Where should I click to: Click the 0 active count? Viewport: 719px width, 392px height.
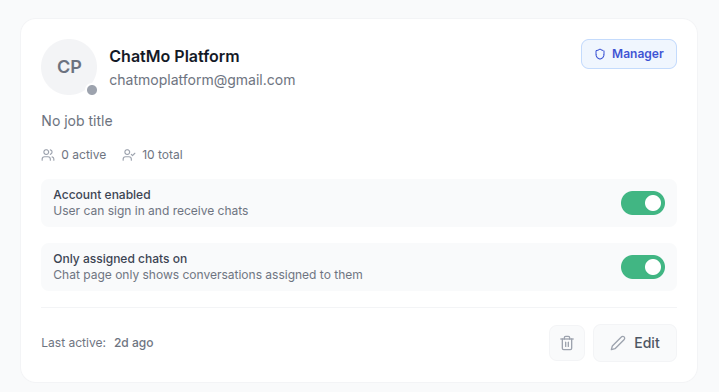pyautogui.click(x=83, y=155)
